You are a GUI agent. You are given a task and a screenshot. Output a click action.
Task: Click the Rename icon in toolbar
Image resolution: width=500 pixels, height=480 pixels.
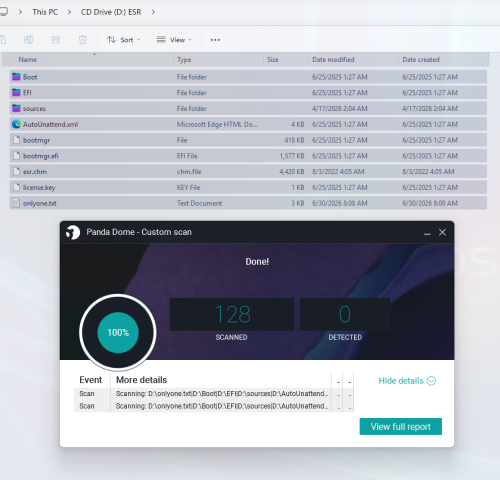point(29,40)
